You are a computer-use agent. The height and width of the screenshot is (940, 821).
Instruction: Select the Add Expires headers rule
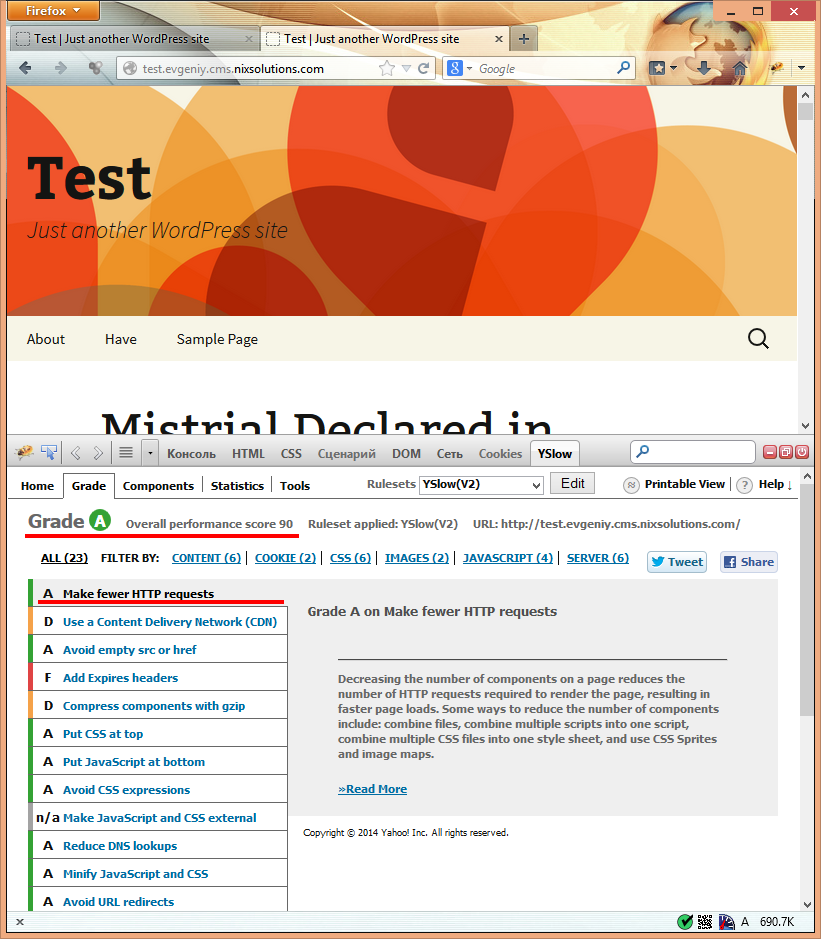(x=120, y=678)
